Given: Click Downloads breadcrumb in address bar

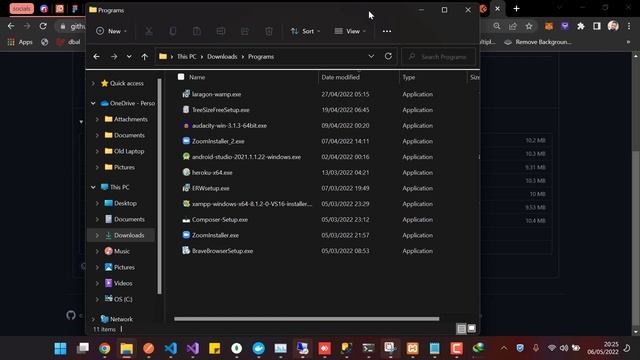Looking at the screenshot, I should 222,57.
